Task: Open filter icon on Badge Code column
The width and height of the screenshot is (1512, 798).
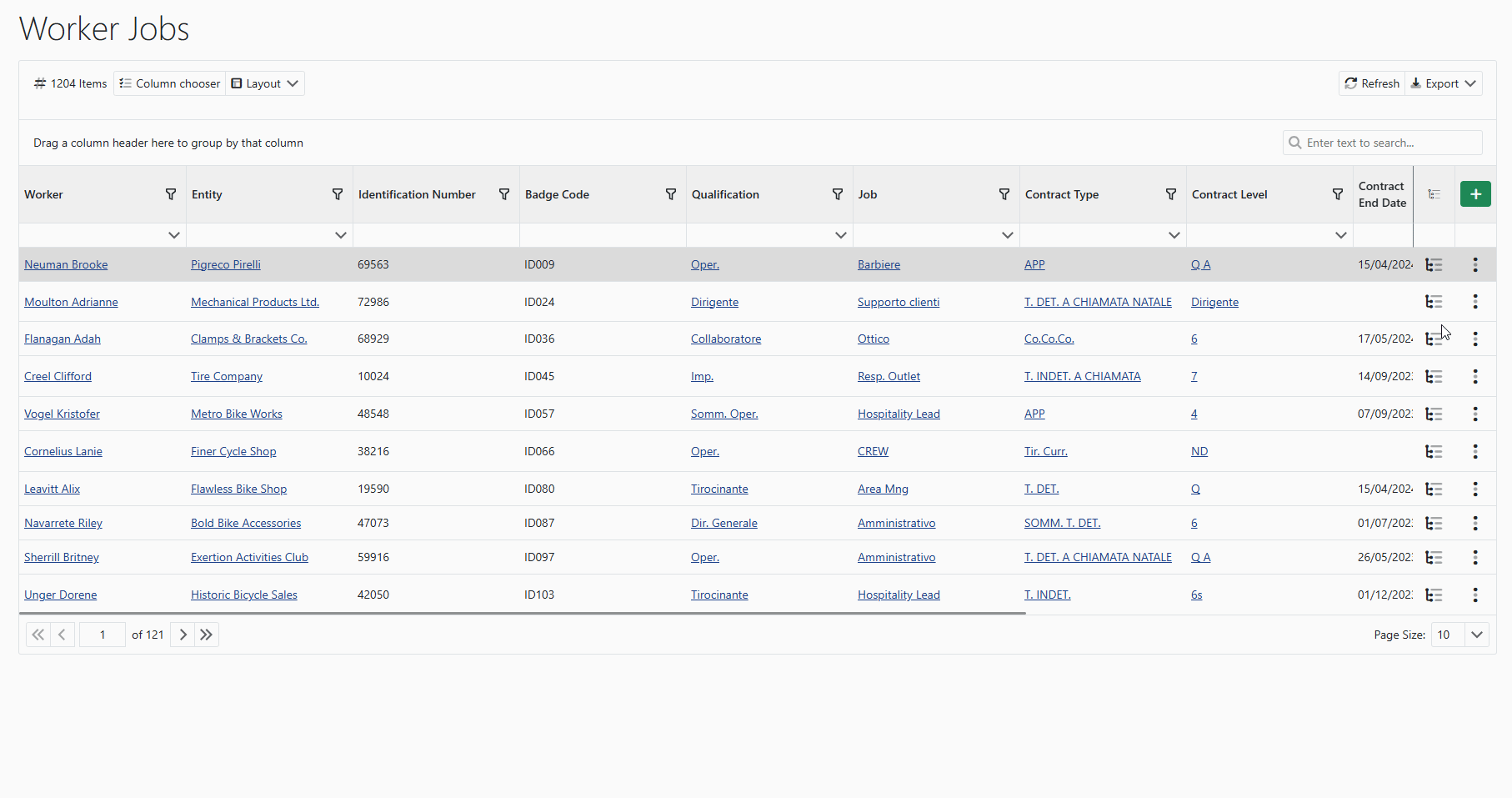Action: click(671, 194)
